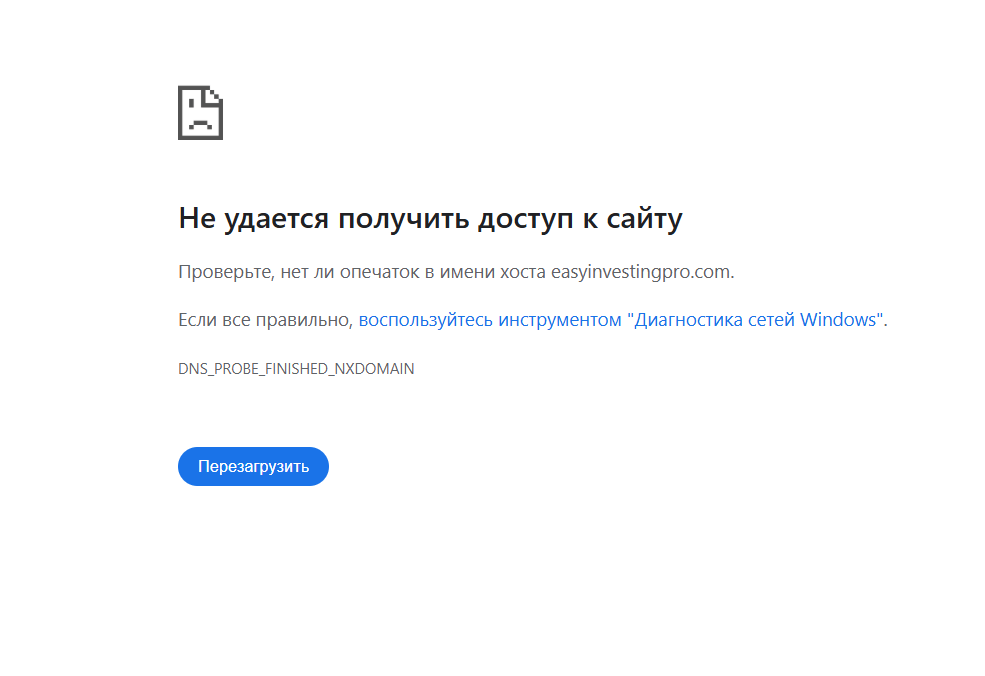Viewport: 985px width, 676px height.
Task: Click the sad page error icon
Action: tap(200, 112)
